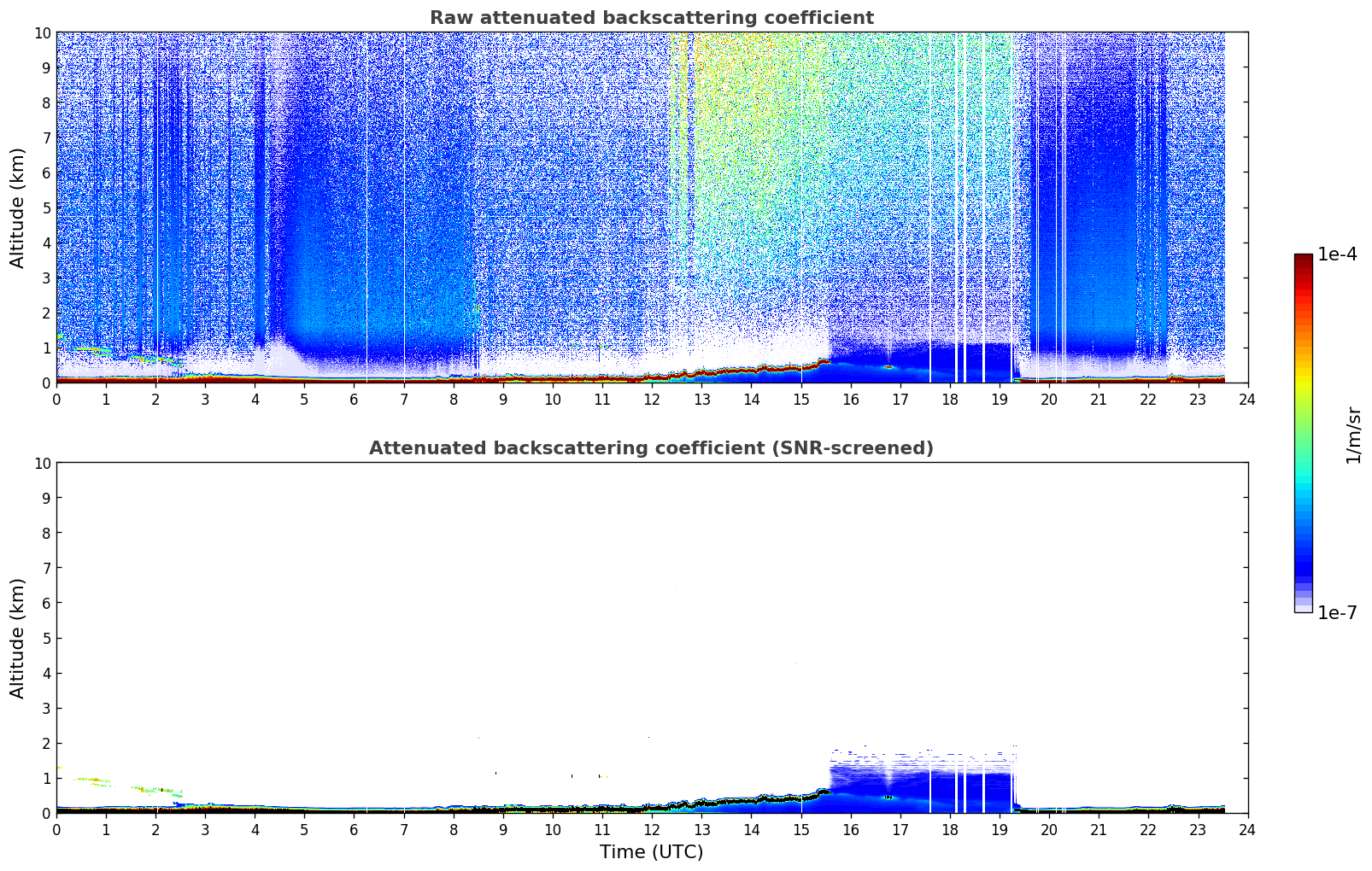Click the '1e-7' colorbar minimum label
This screenshot has width=1372, height=871.
pos(1337,612)
